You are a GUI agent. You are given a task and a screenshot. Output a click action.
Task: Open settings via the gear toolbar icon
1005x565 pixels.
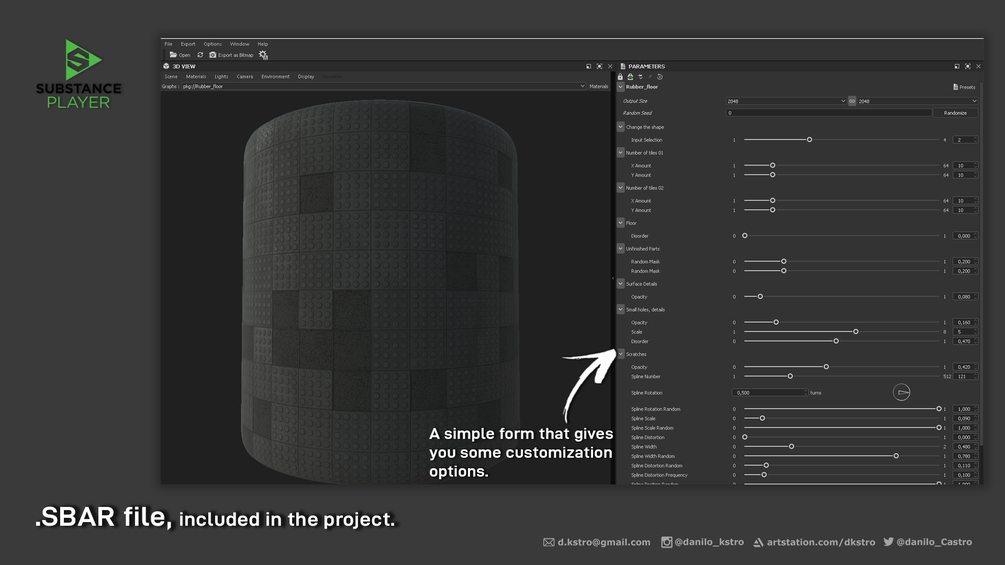coord(263,55)
